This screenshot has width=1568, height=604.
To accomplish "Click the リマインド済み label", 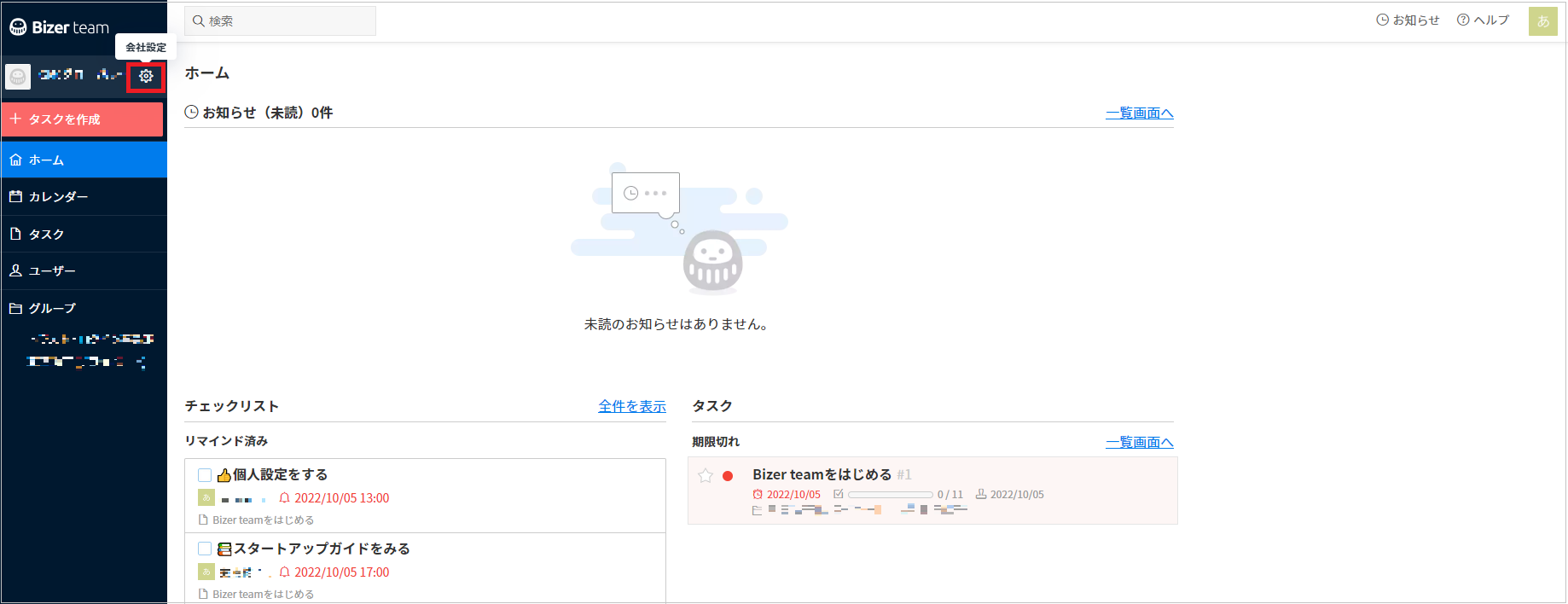I will pyautogui.click(x=226, y=441).
